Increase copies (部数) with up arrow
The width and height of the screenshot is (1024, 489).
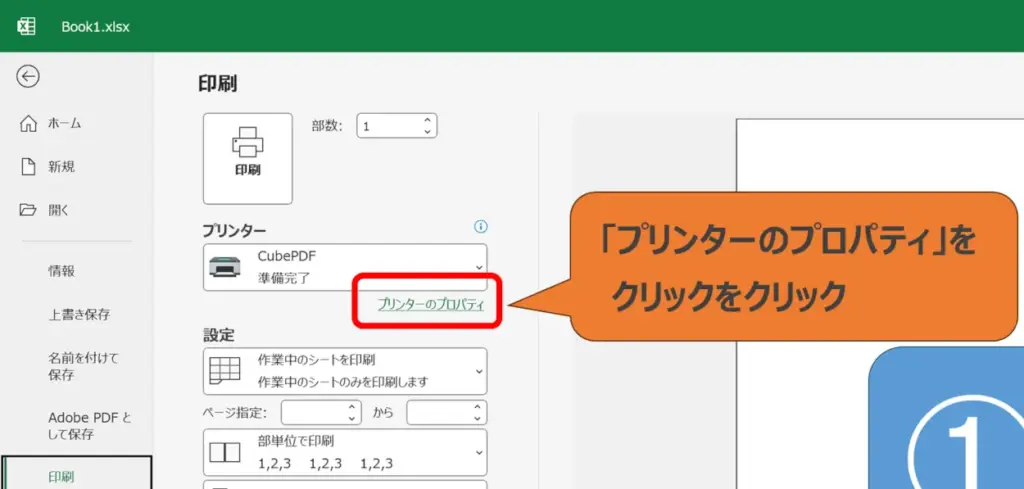pyautogui.click(x=428, y=120)
